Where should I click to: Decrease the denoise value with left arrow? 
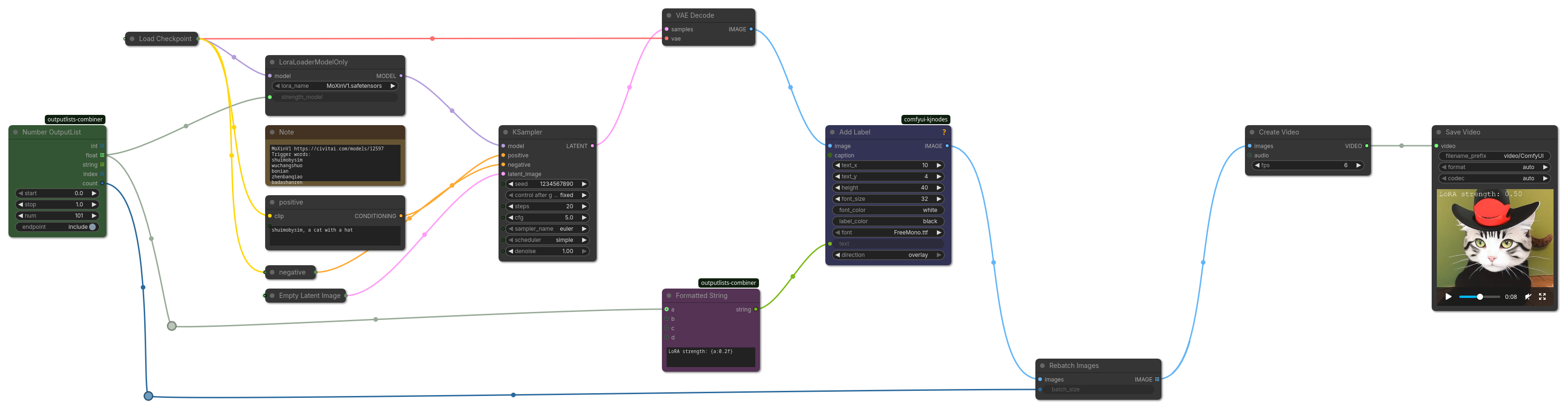(x=511, y=252)
